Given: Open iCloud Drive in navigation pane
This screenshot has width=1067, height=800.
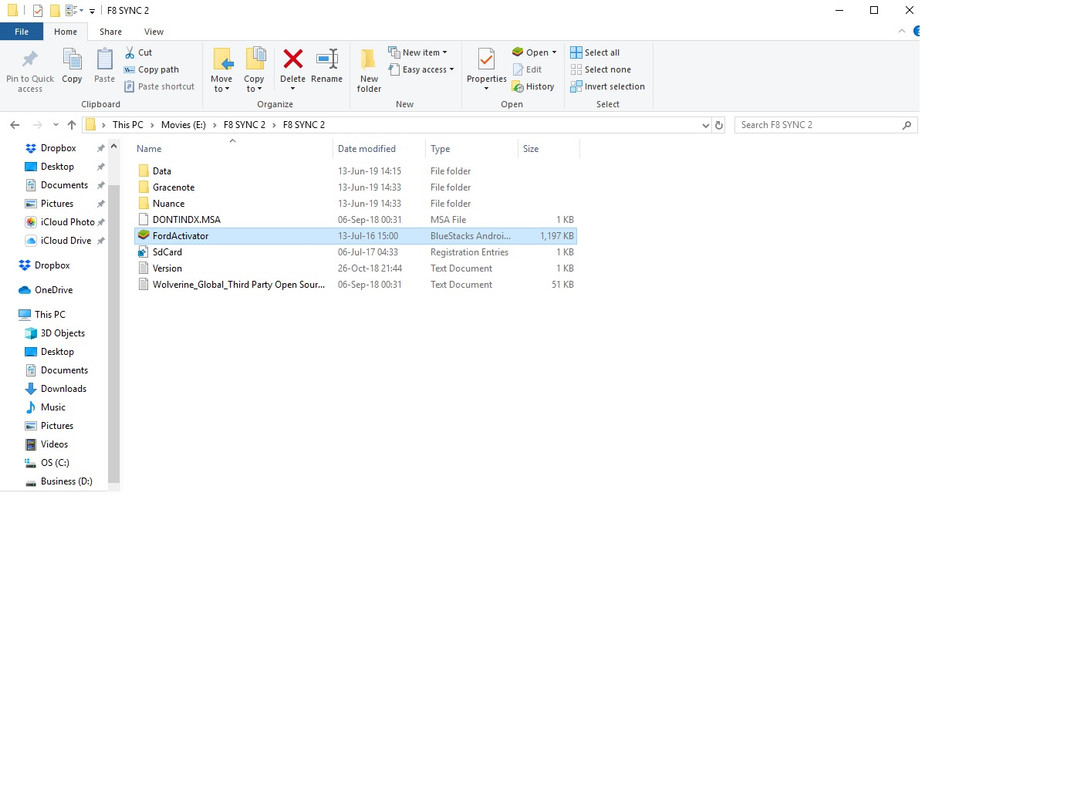Looking at the screenshot, I should point(65,240).
